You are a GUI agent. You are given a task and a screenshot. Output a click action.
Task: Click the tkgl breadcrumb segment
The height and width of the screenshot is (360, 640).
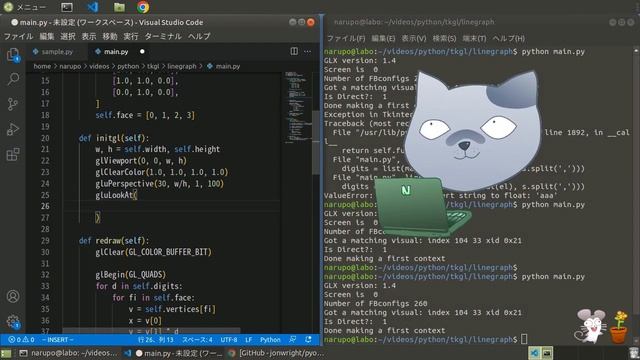point(153,66)
